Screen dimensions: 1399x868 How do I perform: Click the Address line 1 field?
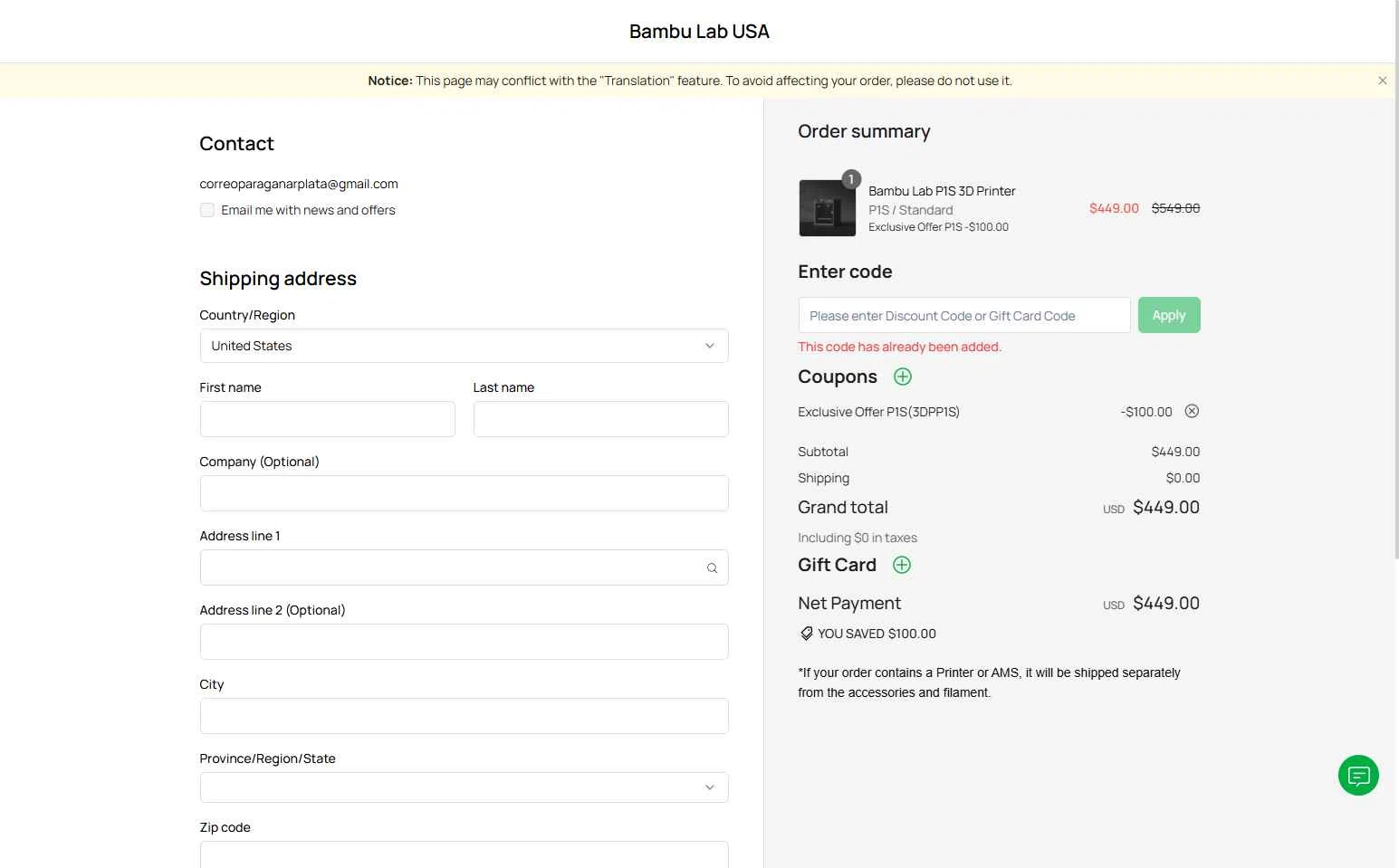click(451, 568)
